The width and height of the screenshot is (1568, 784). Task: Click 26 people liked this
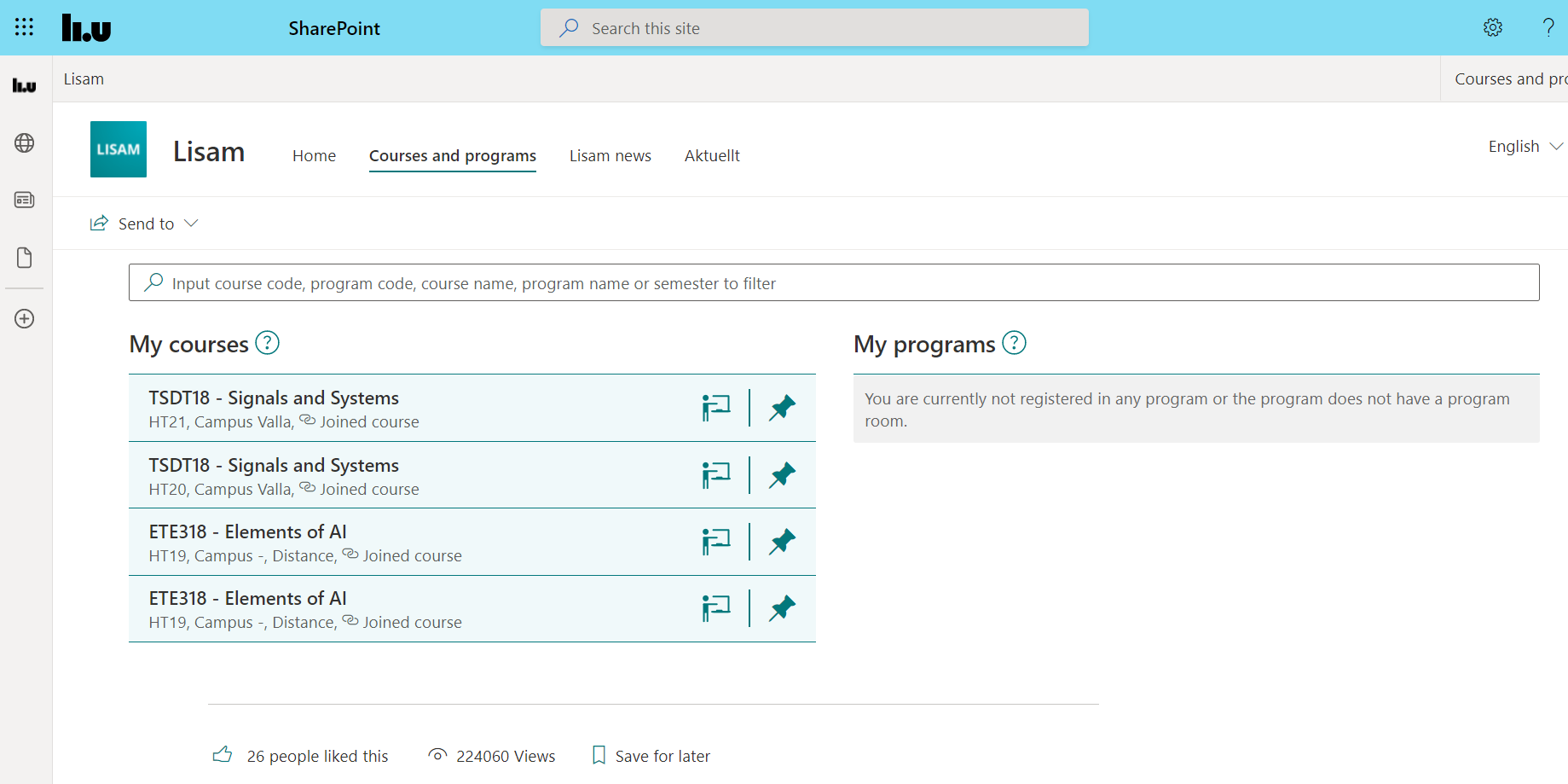[x=317, y=756]
